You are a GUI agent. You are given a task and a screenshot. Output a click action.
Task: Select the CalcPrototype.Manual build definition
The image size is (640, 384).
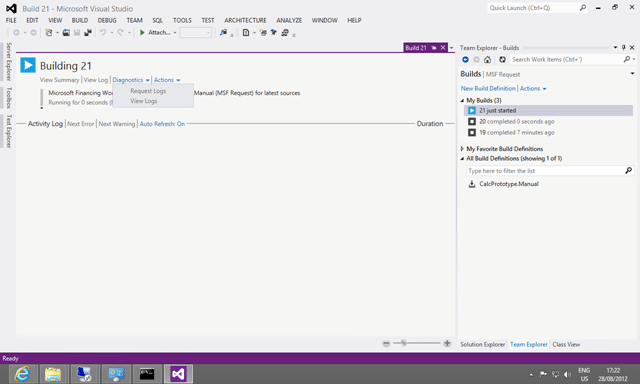point(509,184)
